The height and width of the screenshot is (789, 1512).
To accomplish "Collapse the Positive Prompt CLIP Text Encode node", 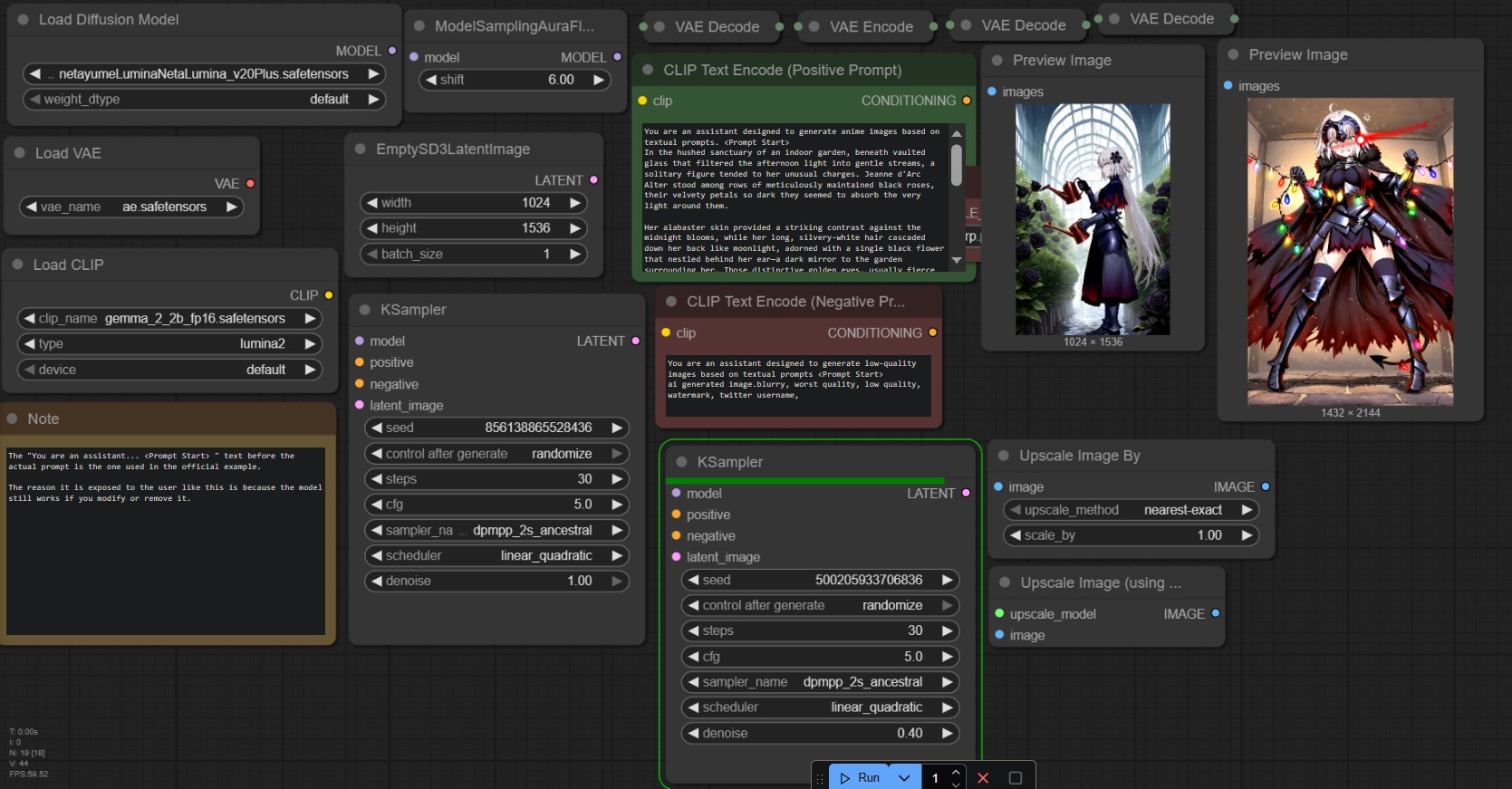I will pyautogui.click(x=648, y=70).
